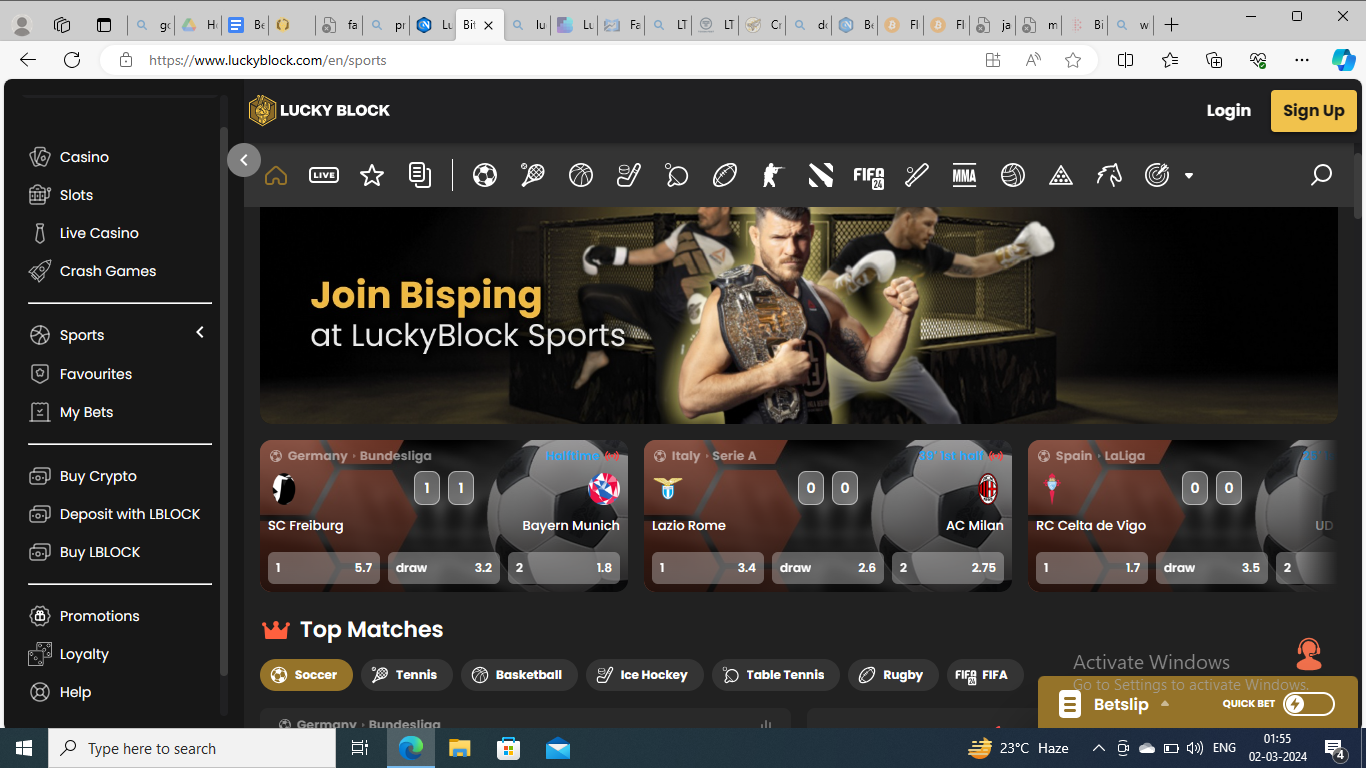
Task: Open live support chat agent icon
Action: point(1309,655)
